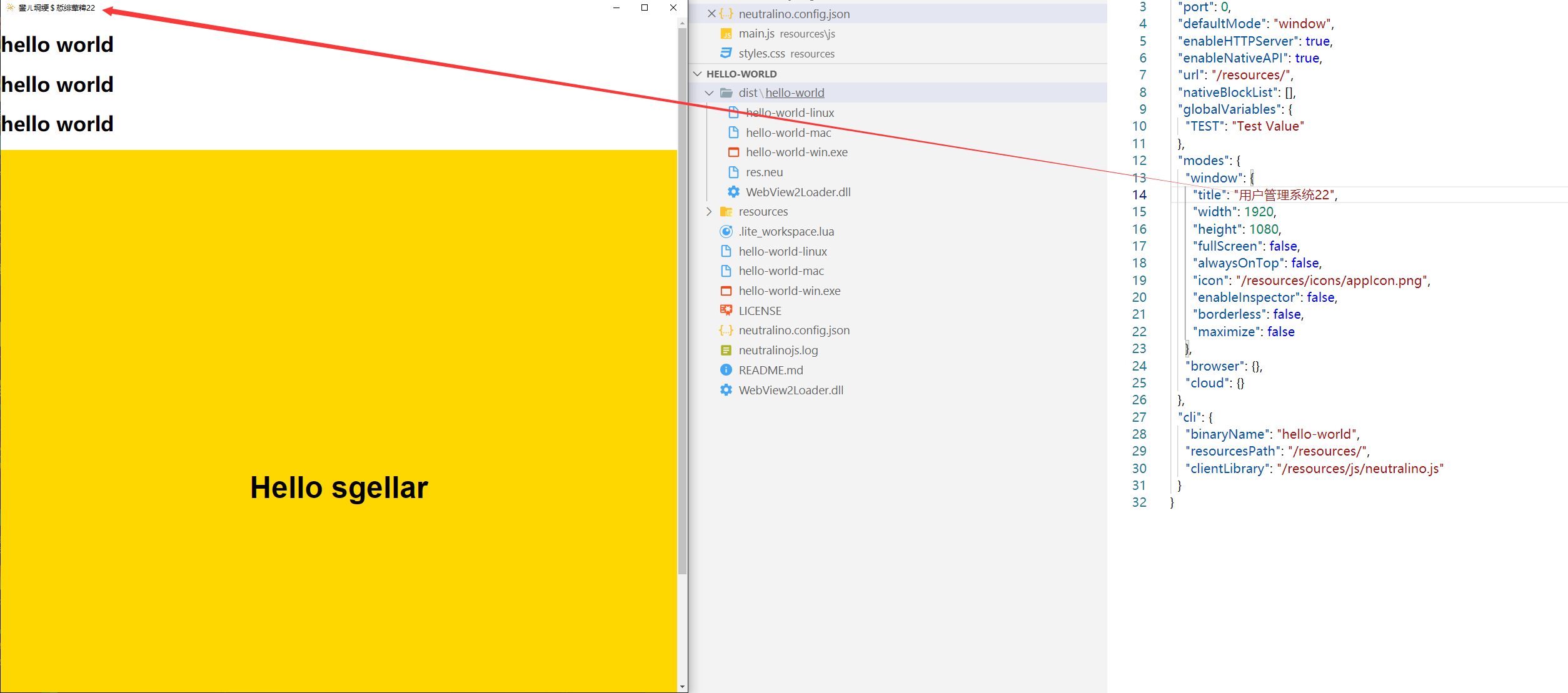Select hello-world-mac in root folder
Viewport: 1568px width, 693px height.
(x=781, y=271)
